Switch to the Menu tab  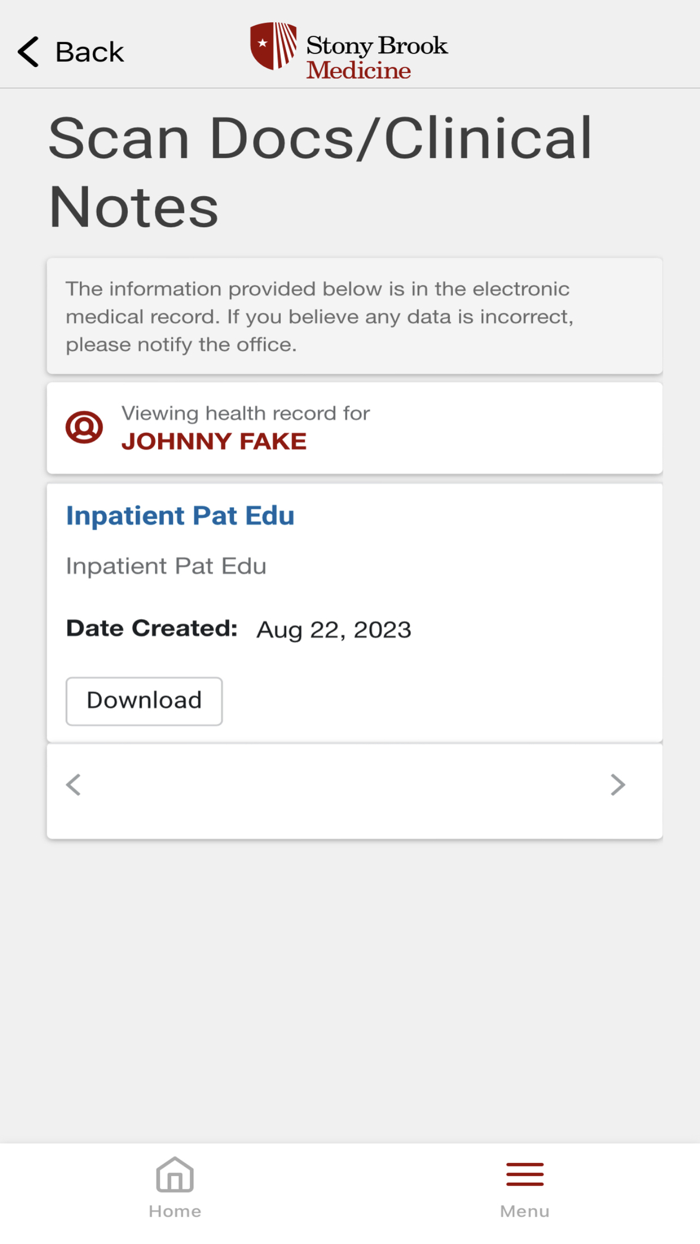tap(524, 1186)
